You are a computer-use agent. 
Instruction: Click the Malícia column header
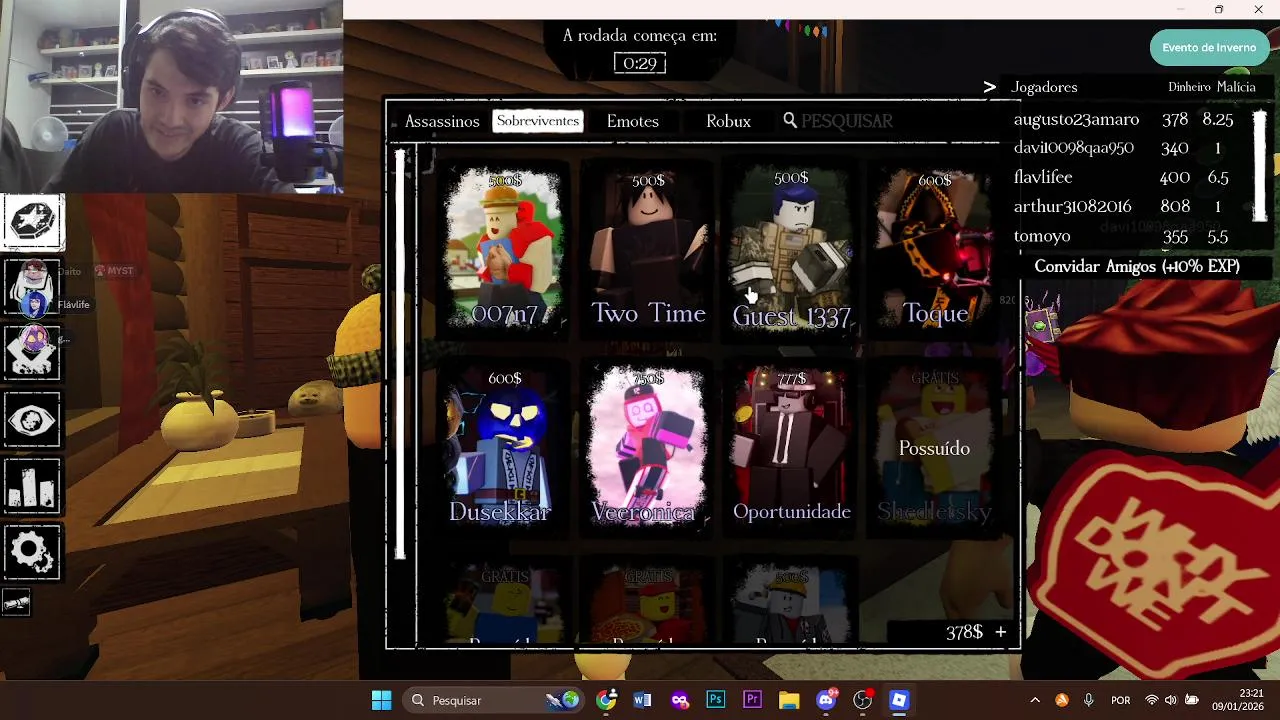(1236, 87)
